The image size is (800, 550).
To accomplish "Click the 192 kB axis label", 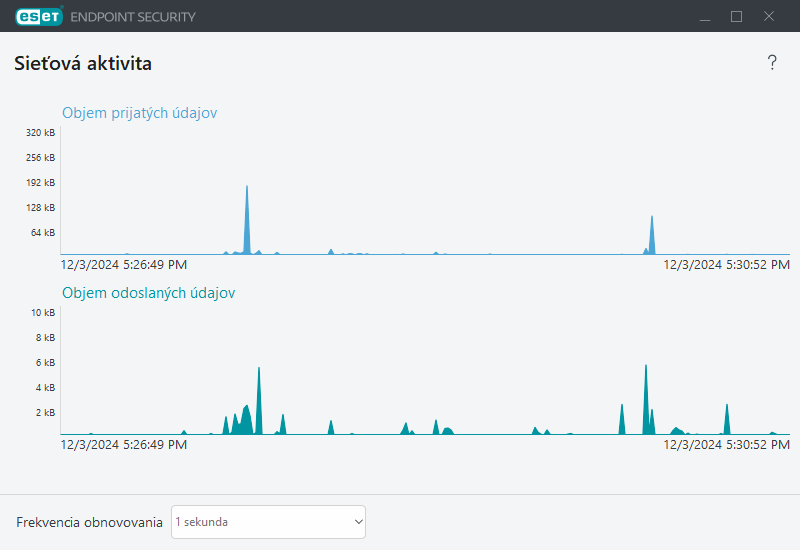I will tap(41, 183).
